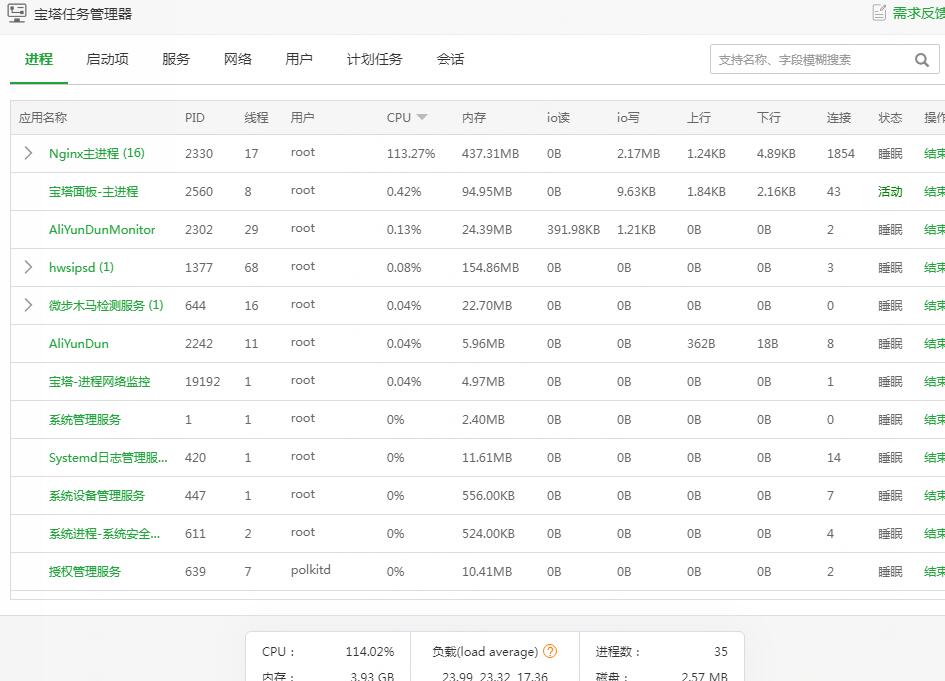End the Nginx主进程 process

(934, 154)
